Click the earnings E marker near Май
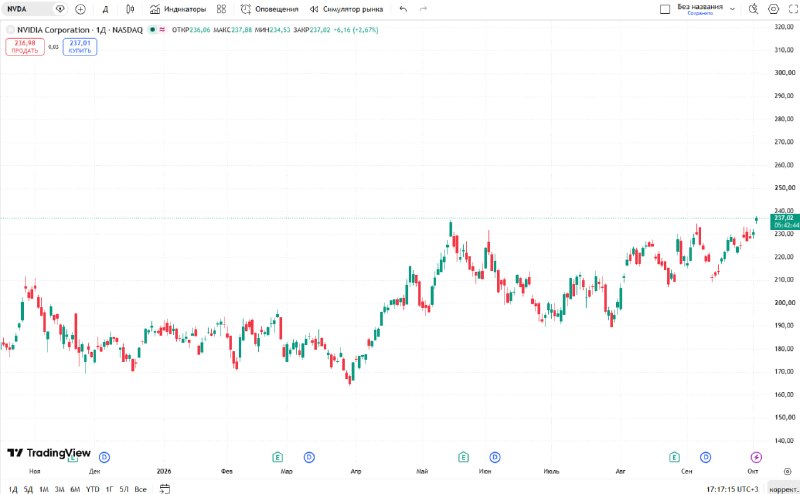Image resolution: width=800 pixels, height=494 pixels. click(463, 457)
